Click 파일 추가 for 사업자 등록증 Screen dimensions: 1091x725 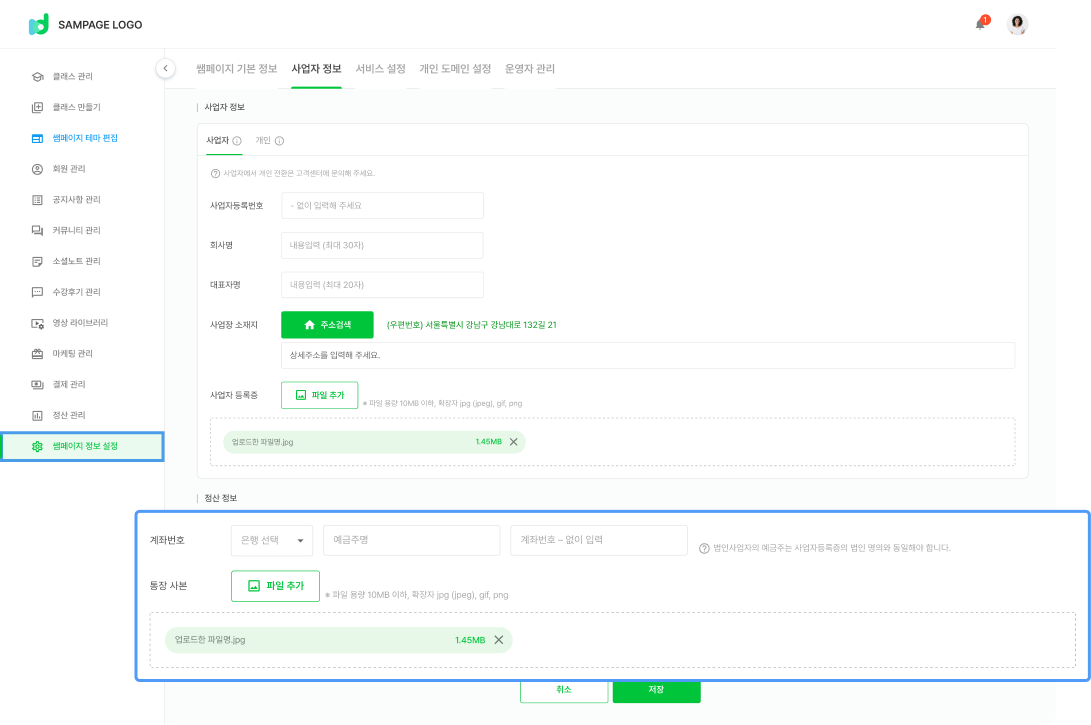(x=319, y=395)
